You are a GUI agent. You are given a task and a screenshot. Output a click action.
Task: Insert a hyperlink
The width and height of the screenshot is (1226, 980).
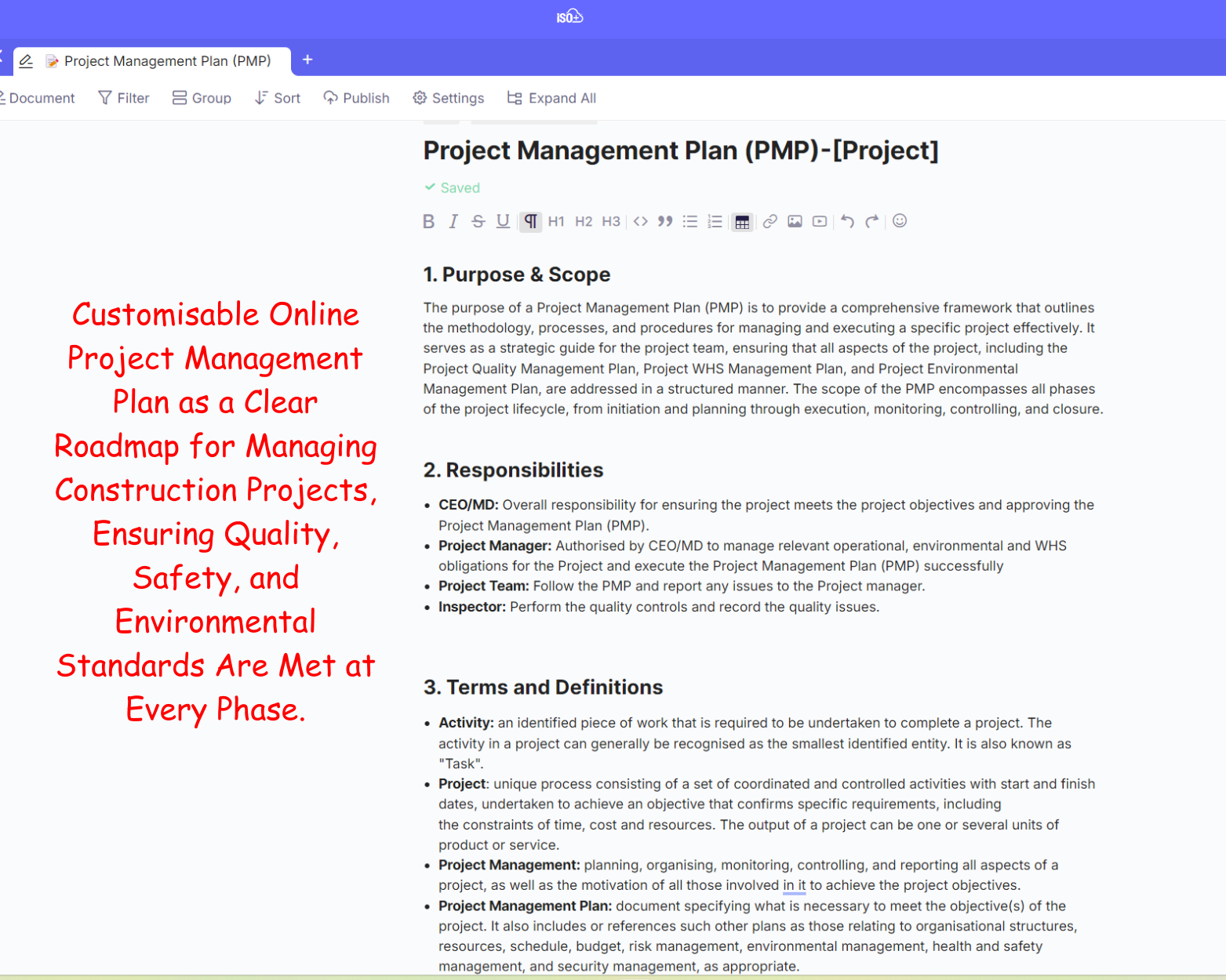tap(770, 222)
